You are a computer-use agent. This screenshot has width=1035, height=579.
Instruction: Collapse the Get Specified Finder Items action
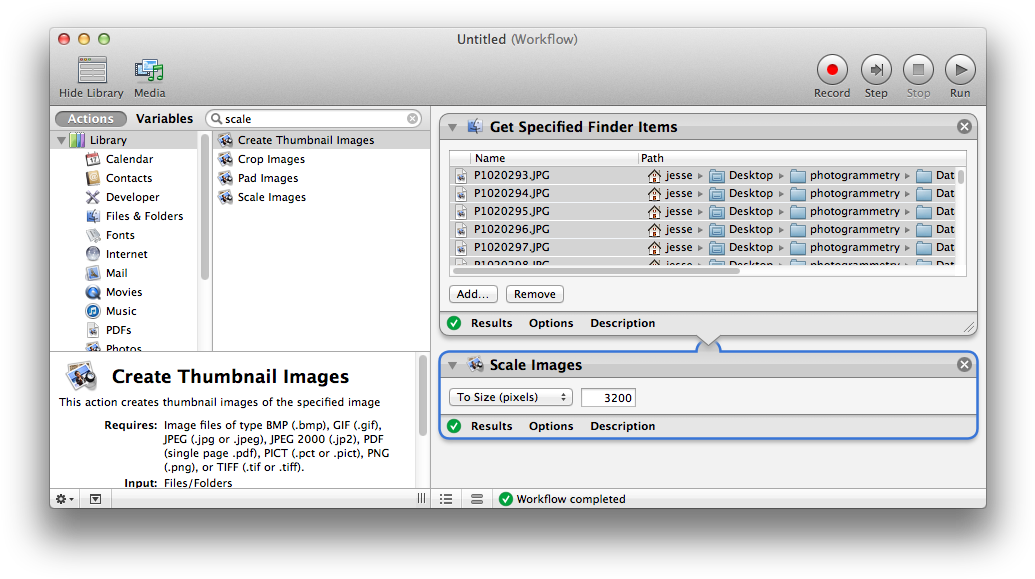(452, 127)
